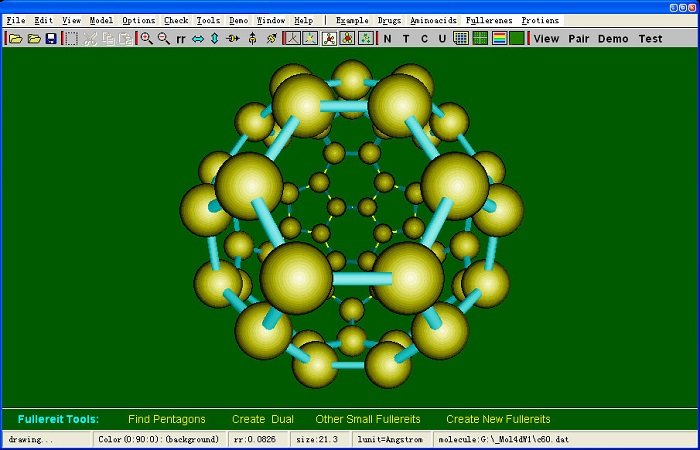The width and height of the screenshot is (700, 450).
Task: Click the Save floppy disk icon
Action: point(50,39)
